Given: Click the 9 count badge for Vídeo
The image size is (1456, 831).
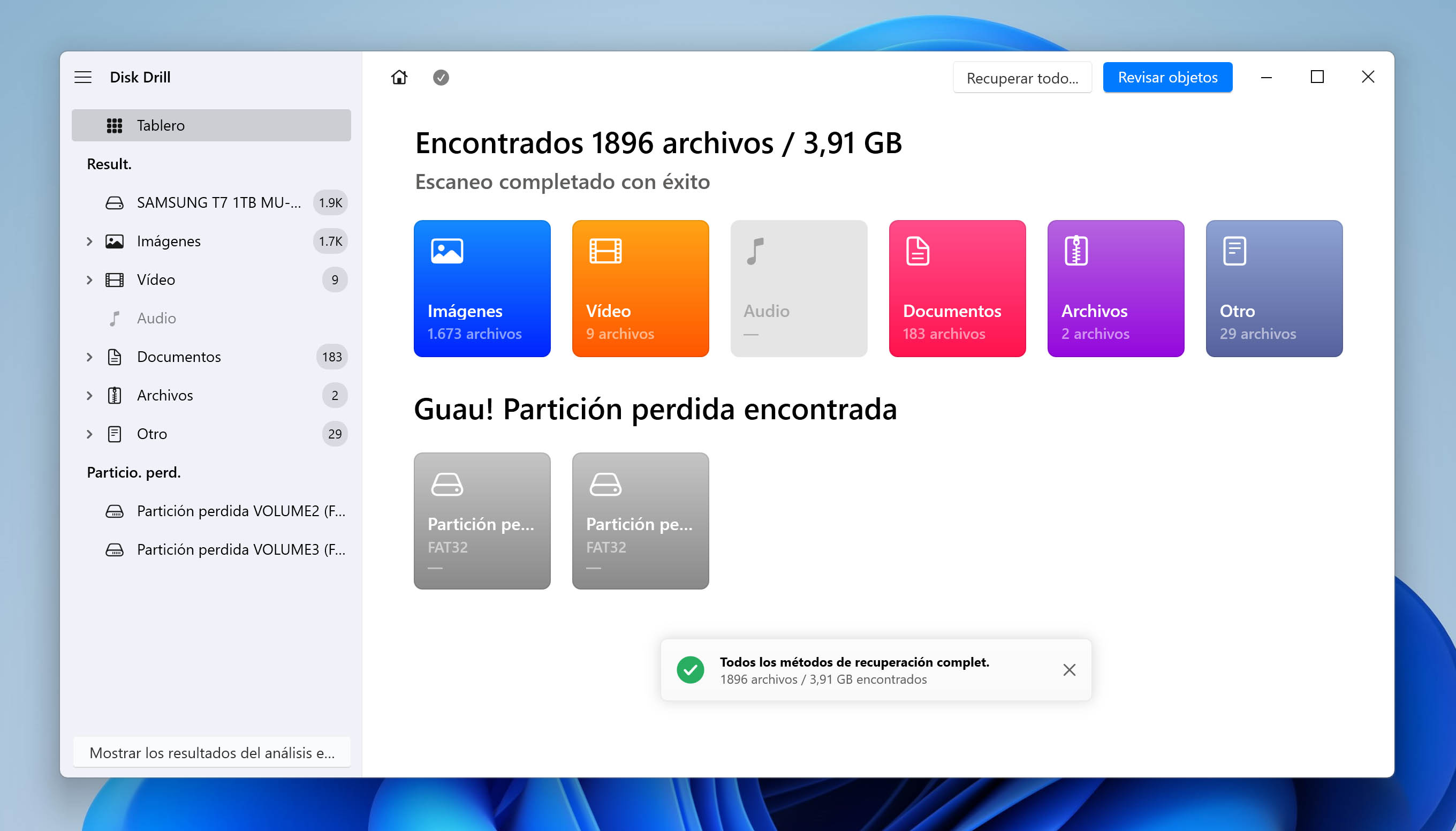Looking at the screenshot, I should coord(335,279).
